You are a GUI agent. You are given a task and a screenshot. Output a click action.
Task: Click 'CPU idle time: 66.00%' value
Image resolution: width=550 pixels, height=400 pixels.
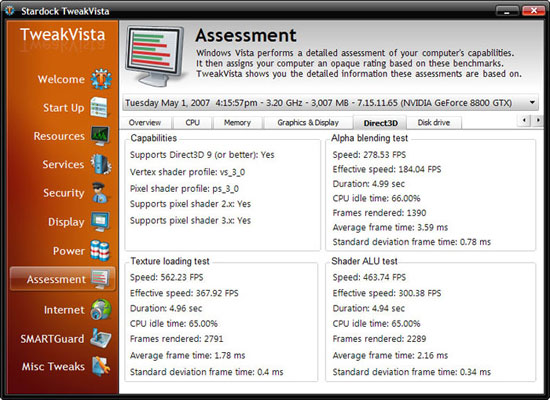coord(376,198)
